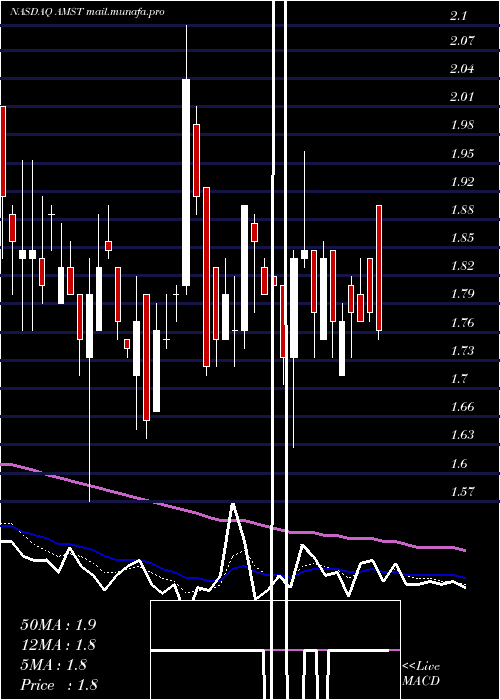This screenshot has height=700, width=500.
Task: Click the 1.66 price axis label
Action: coord(462,407)
